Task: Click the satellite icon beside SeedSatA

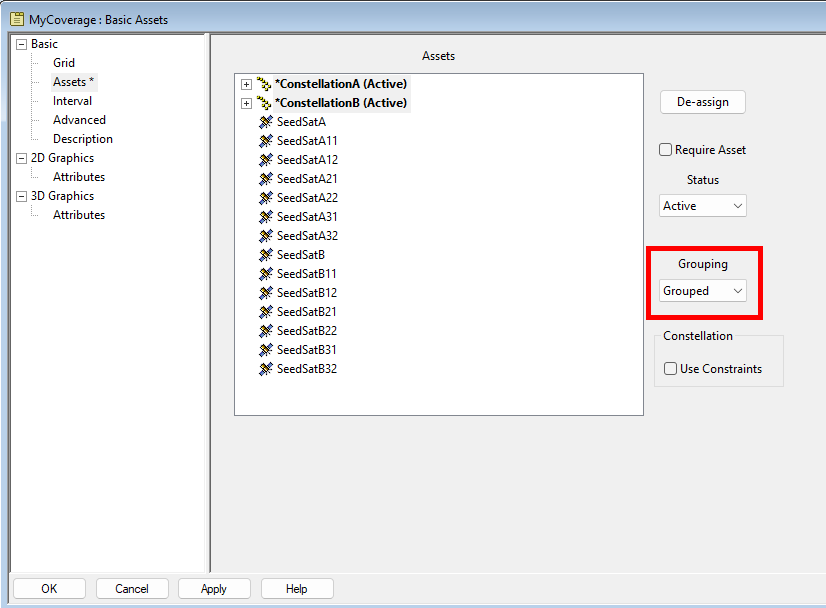Action: click(266, 122)
